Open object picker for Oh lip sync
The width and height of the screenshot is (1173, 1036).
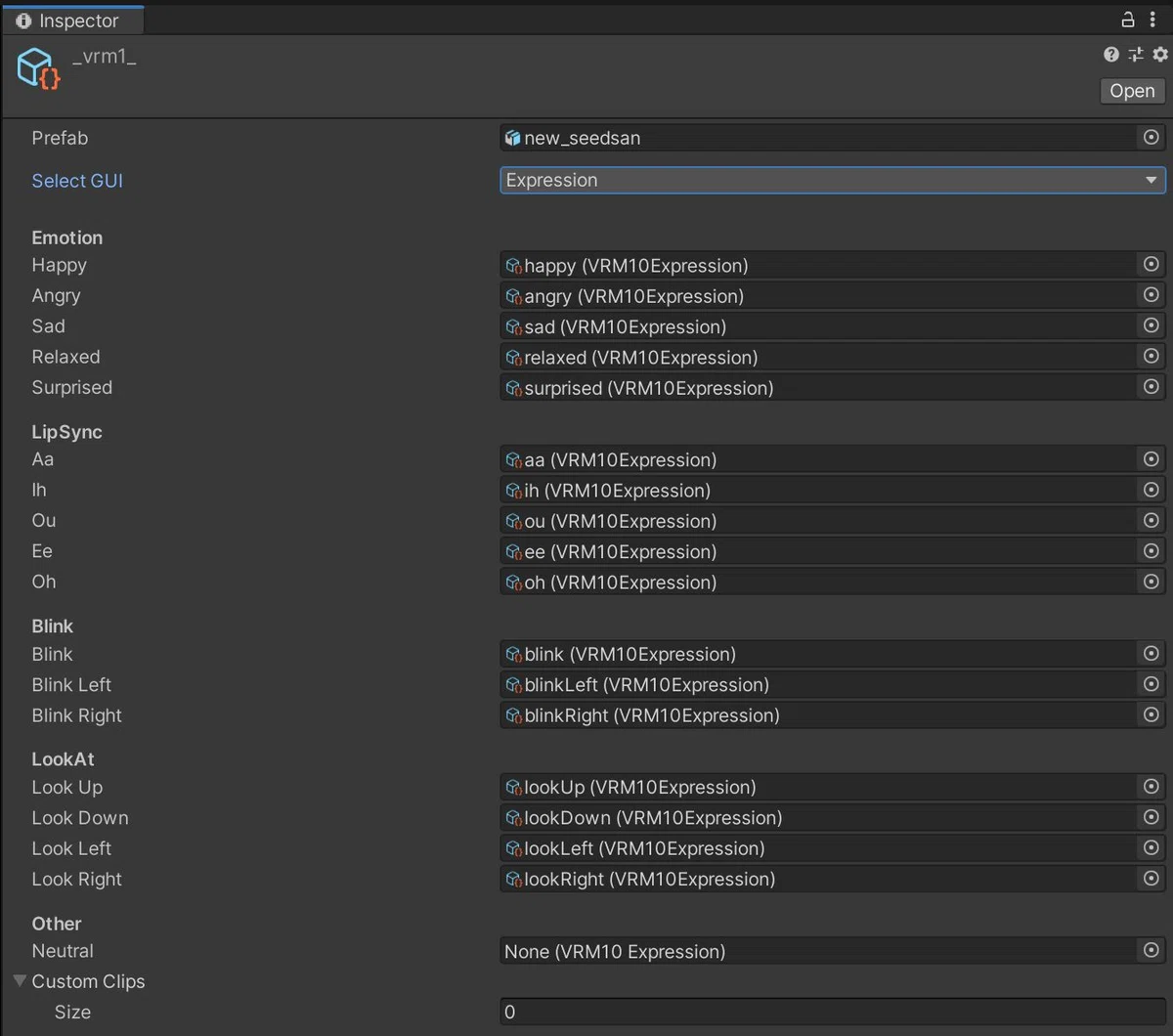click(1151, 582)
